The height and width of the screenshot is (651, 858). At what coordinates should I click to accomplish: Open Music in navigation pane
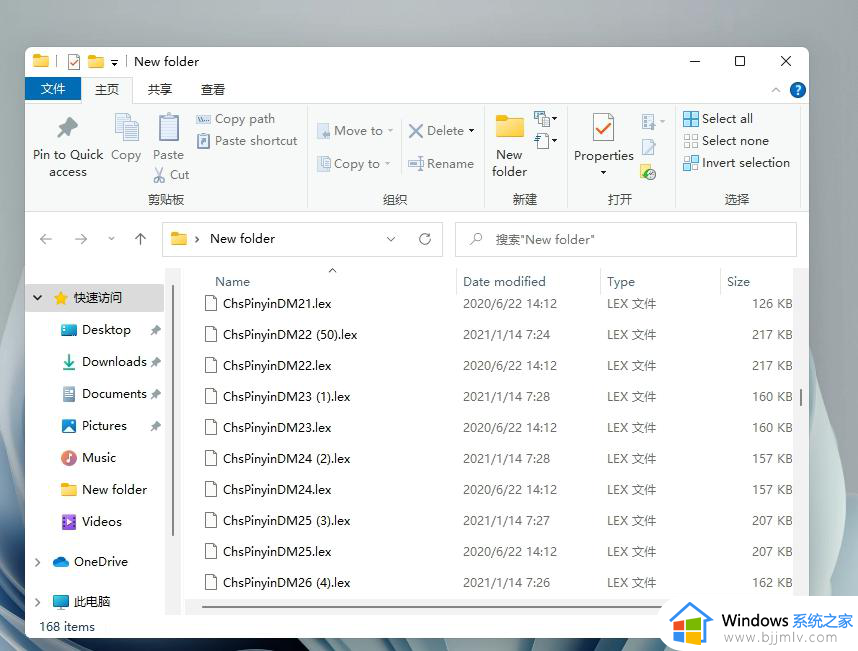(98, 457)
